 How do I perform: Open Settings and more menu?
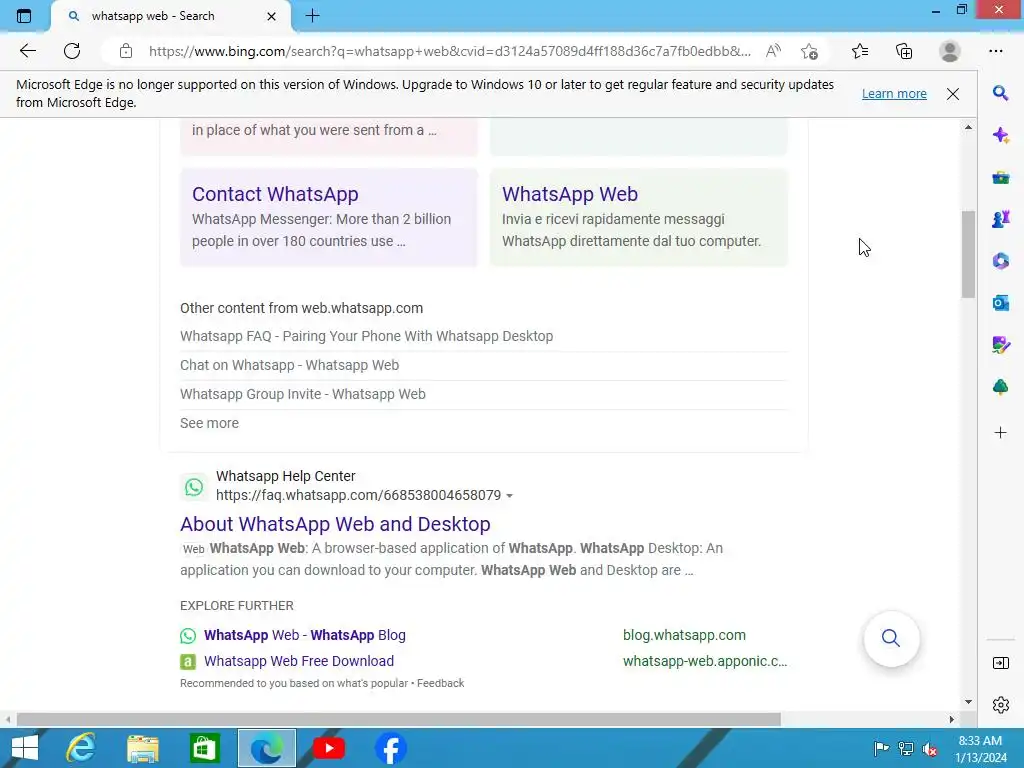pyautogui.click(x=995, y=51)
